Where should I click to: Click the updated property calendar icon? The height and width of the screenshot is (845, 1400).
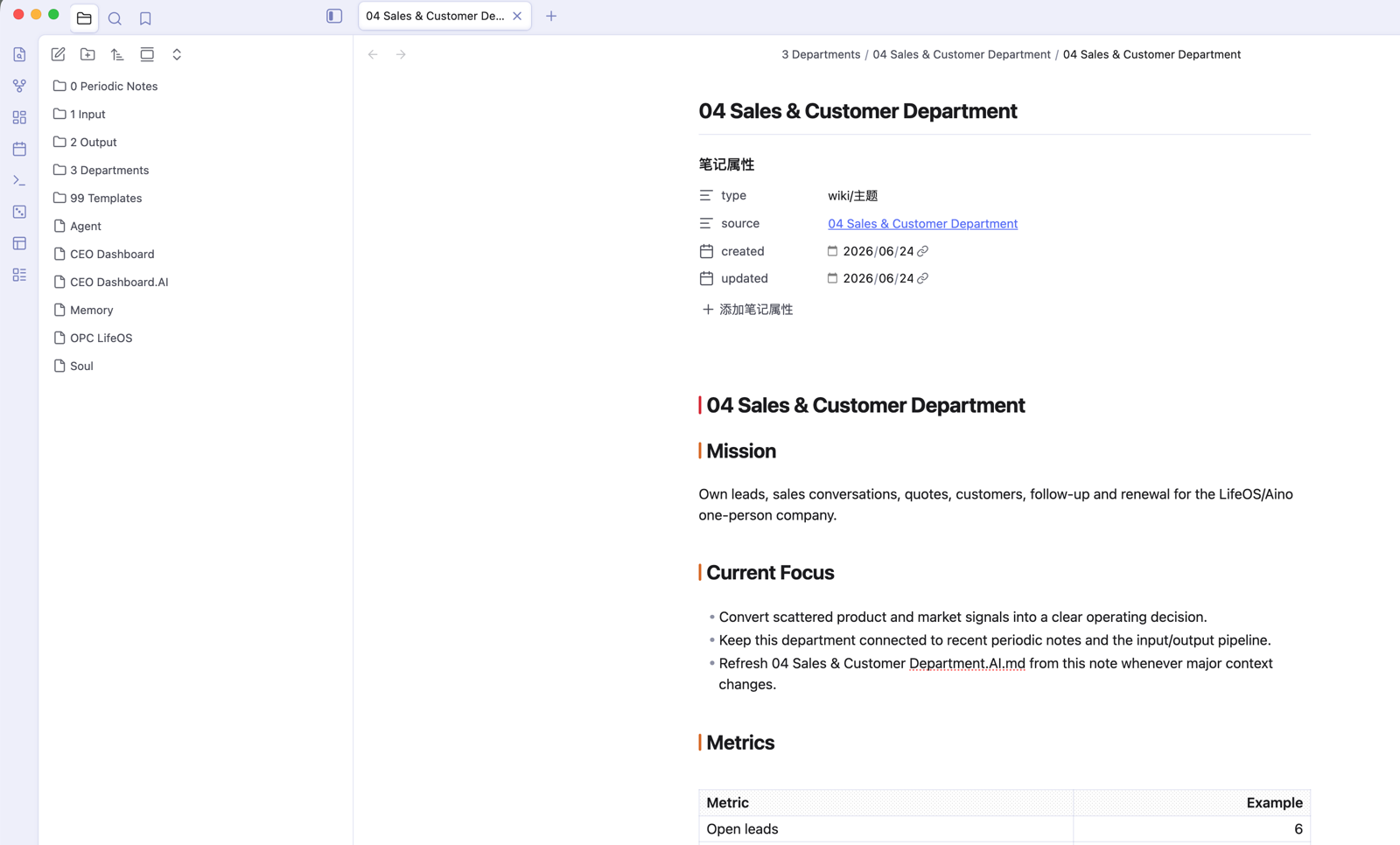(x=706, y=278)
